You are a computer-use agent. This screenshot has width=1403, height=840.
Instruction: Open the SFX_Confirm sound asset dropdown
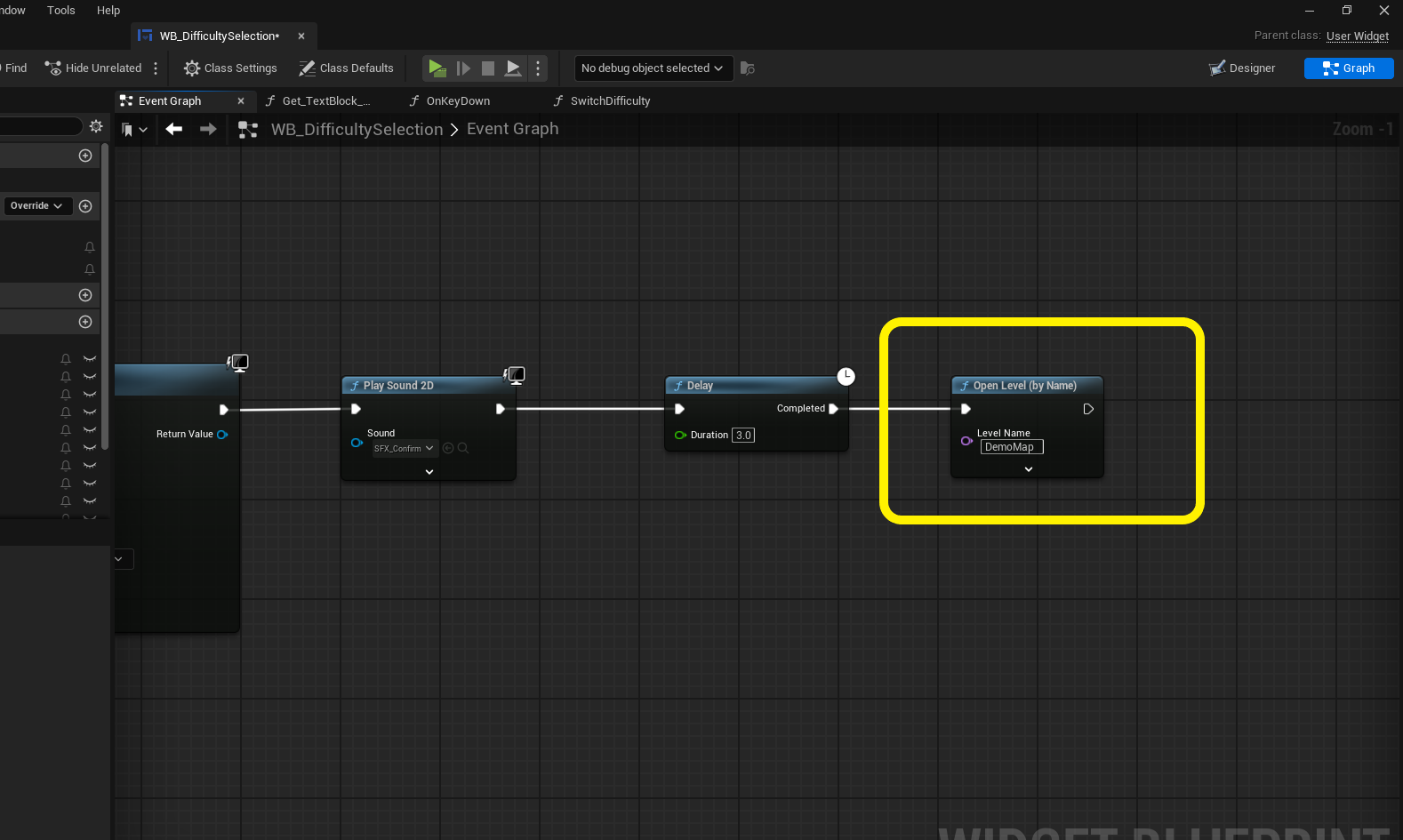point(404,449)
